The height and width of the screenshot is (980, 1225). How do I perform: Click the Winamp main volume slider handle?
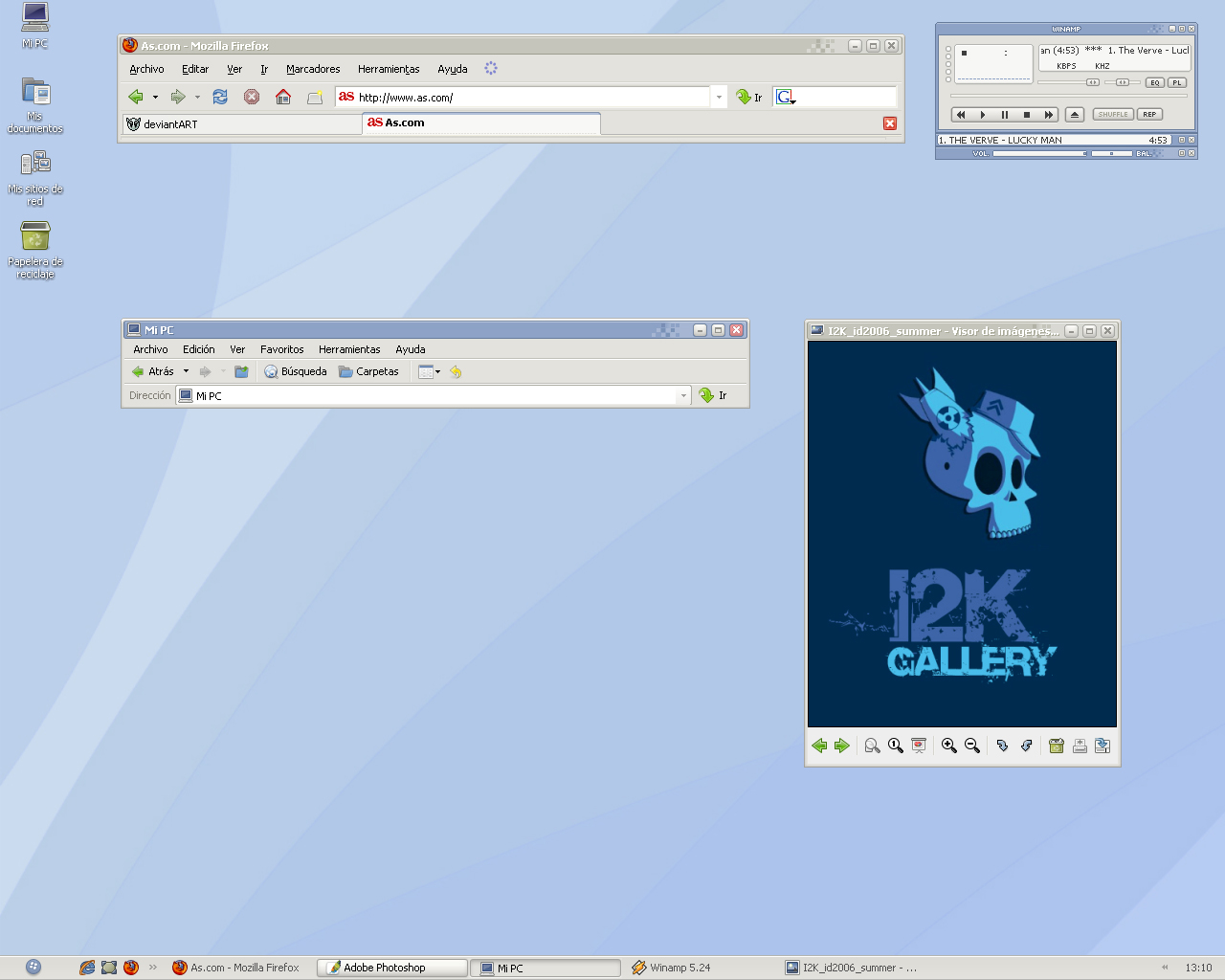1092,82
